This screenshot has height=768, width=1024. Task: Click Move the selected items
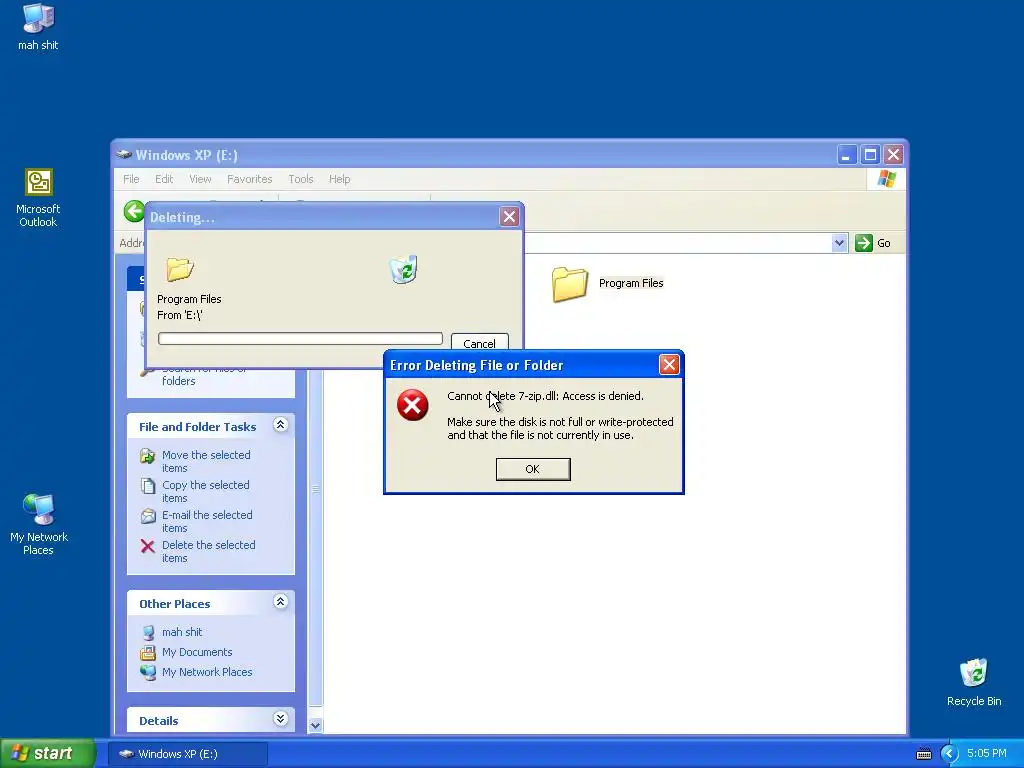tap(206, 461)
